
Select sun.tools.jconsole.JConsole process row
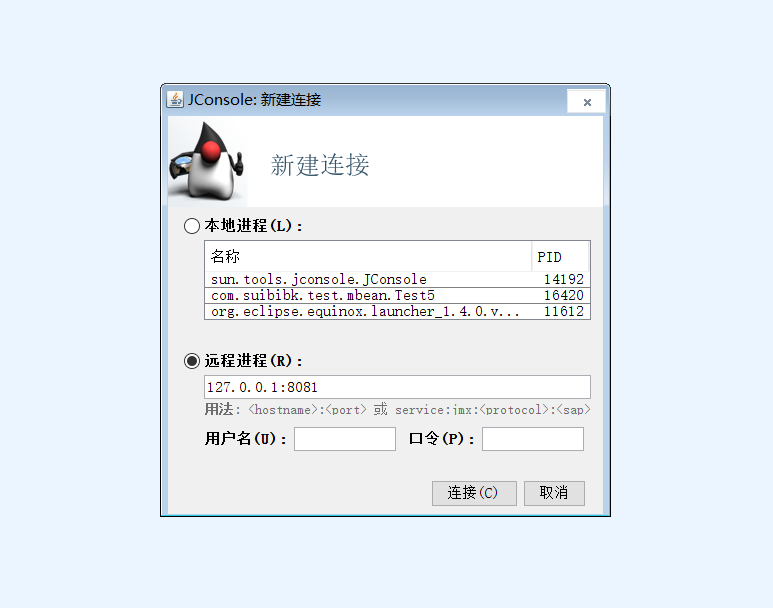397,279
